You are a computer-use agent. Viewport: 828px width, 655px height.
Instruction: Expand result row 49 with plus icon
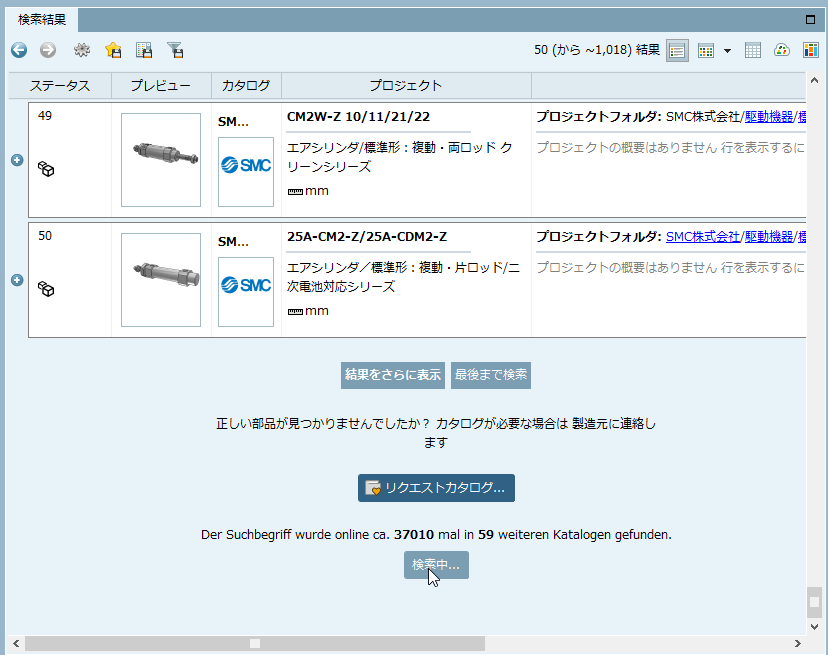(17, 160)
